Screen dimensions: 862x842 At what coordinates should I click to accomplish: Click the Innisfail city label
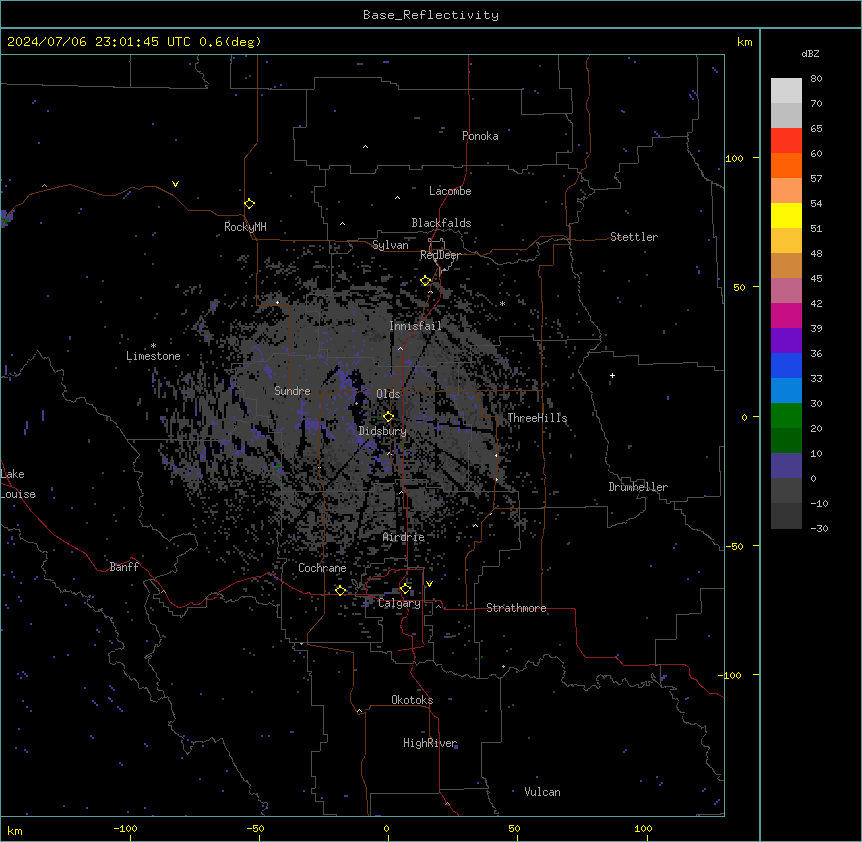(x=415, y=326)
